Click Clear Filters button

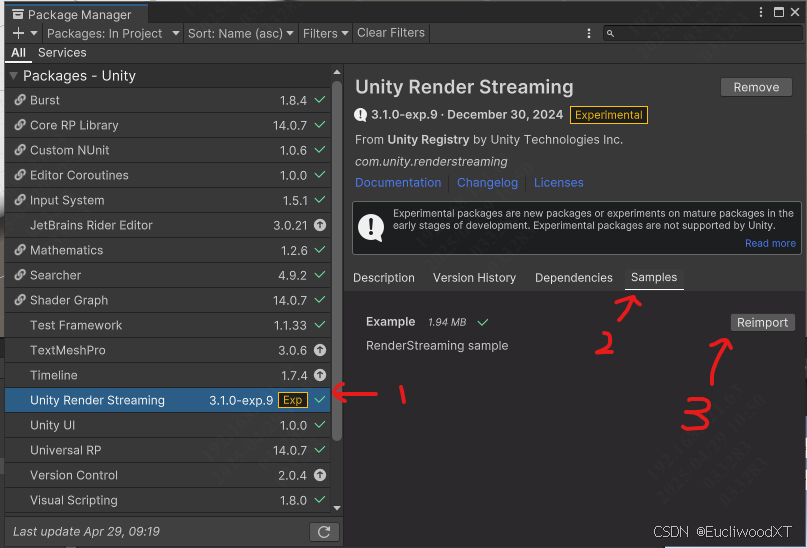[391, 33]
